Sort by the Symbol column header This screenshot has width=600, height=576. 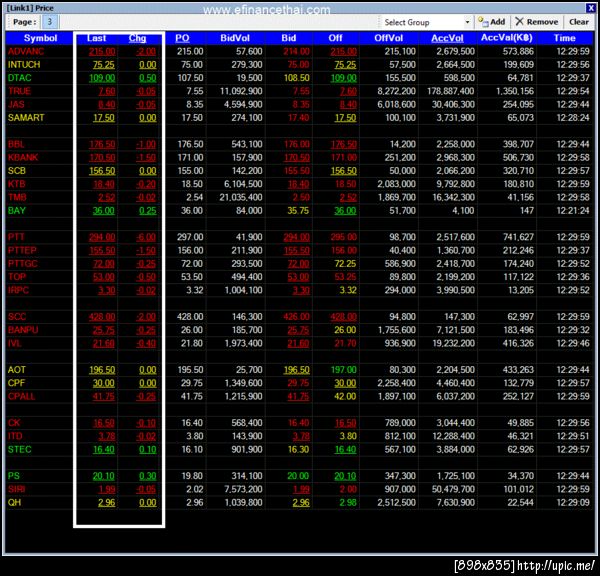40,38
